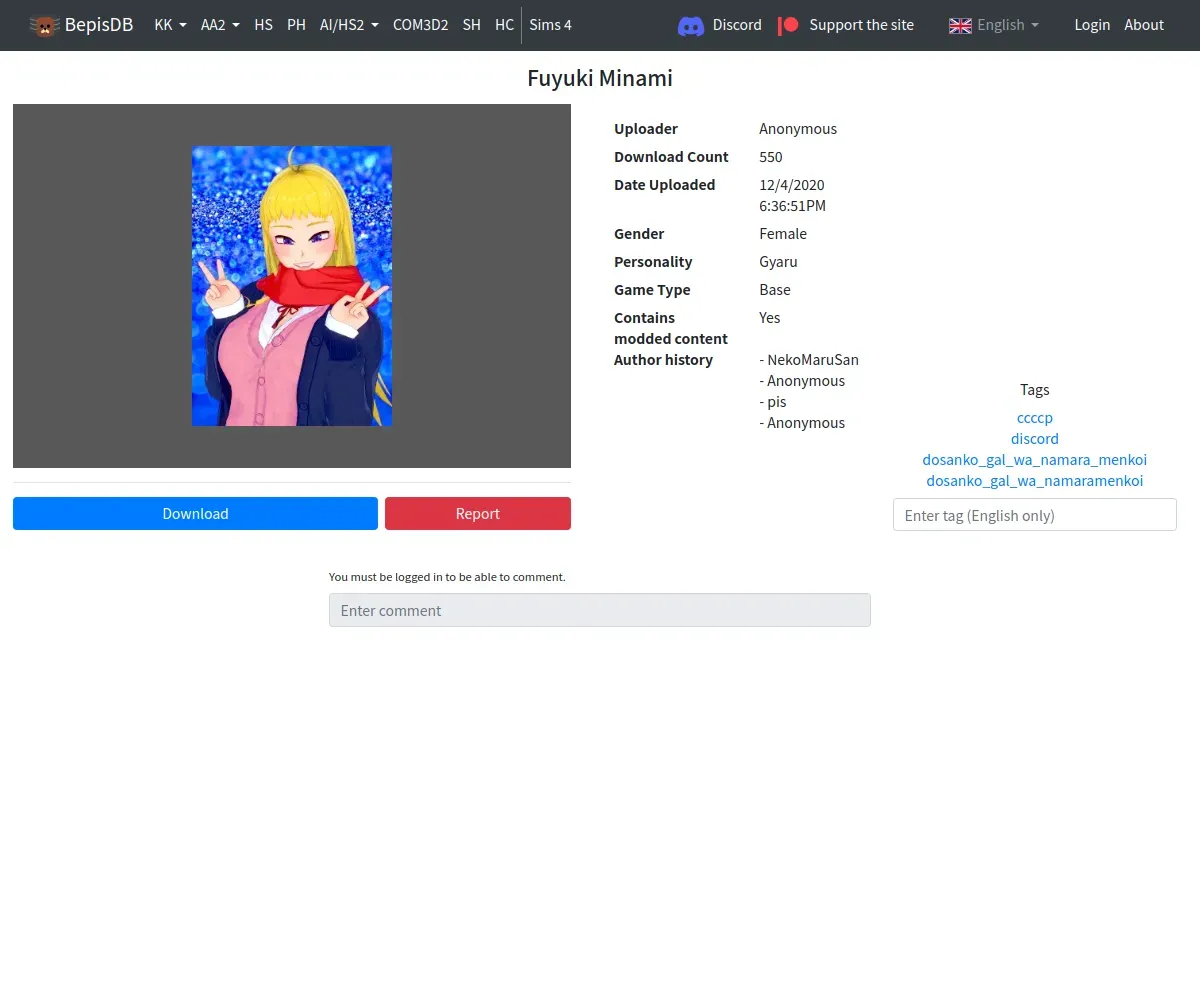Click the Discord logo icon
The width and height of the screenshot is (1200, 1000).
click(691, 25)
